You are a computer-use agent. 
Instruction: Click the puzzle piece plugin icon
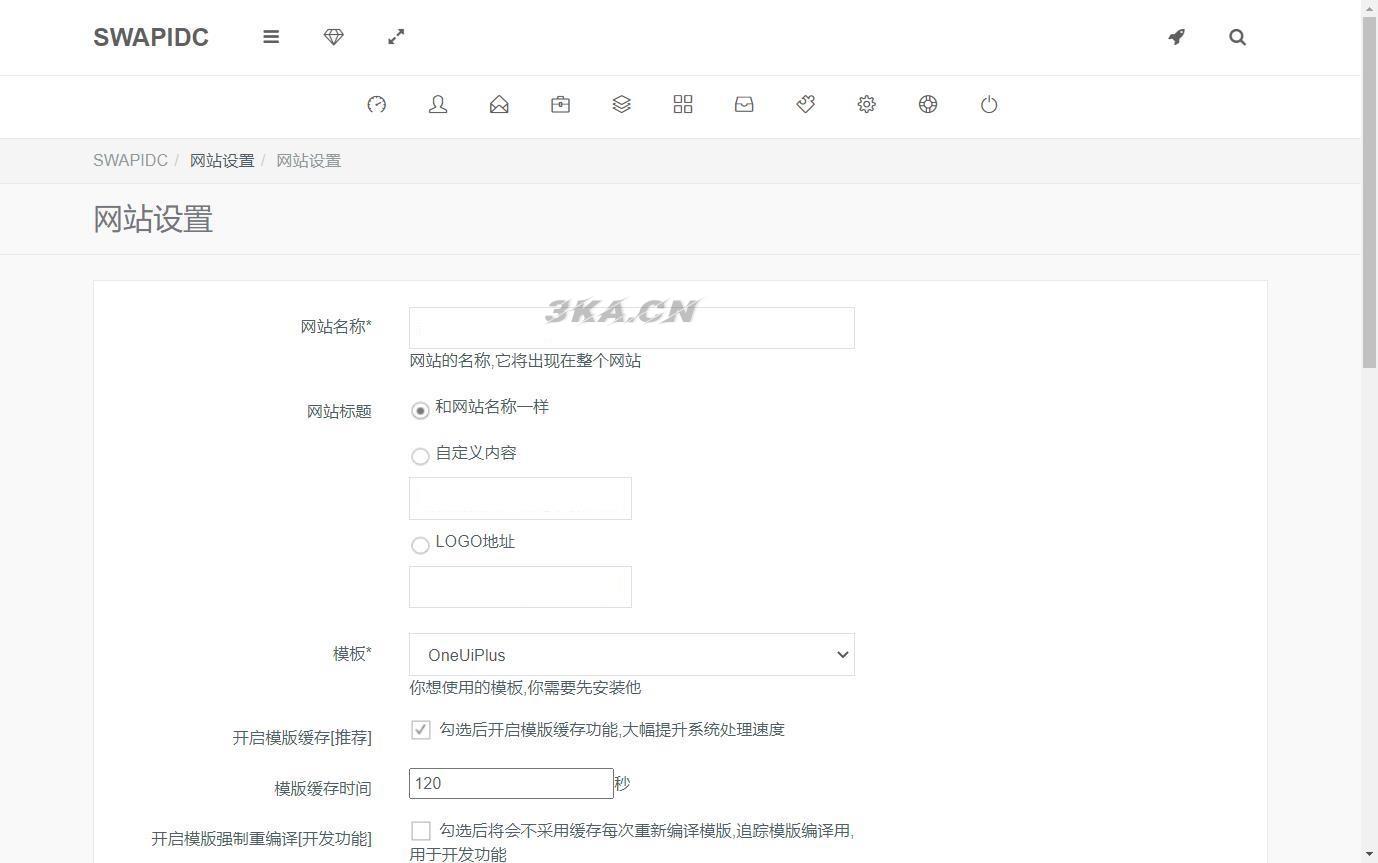click(805, 104)
